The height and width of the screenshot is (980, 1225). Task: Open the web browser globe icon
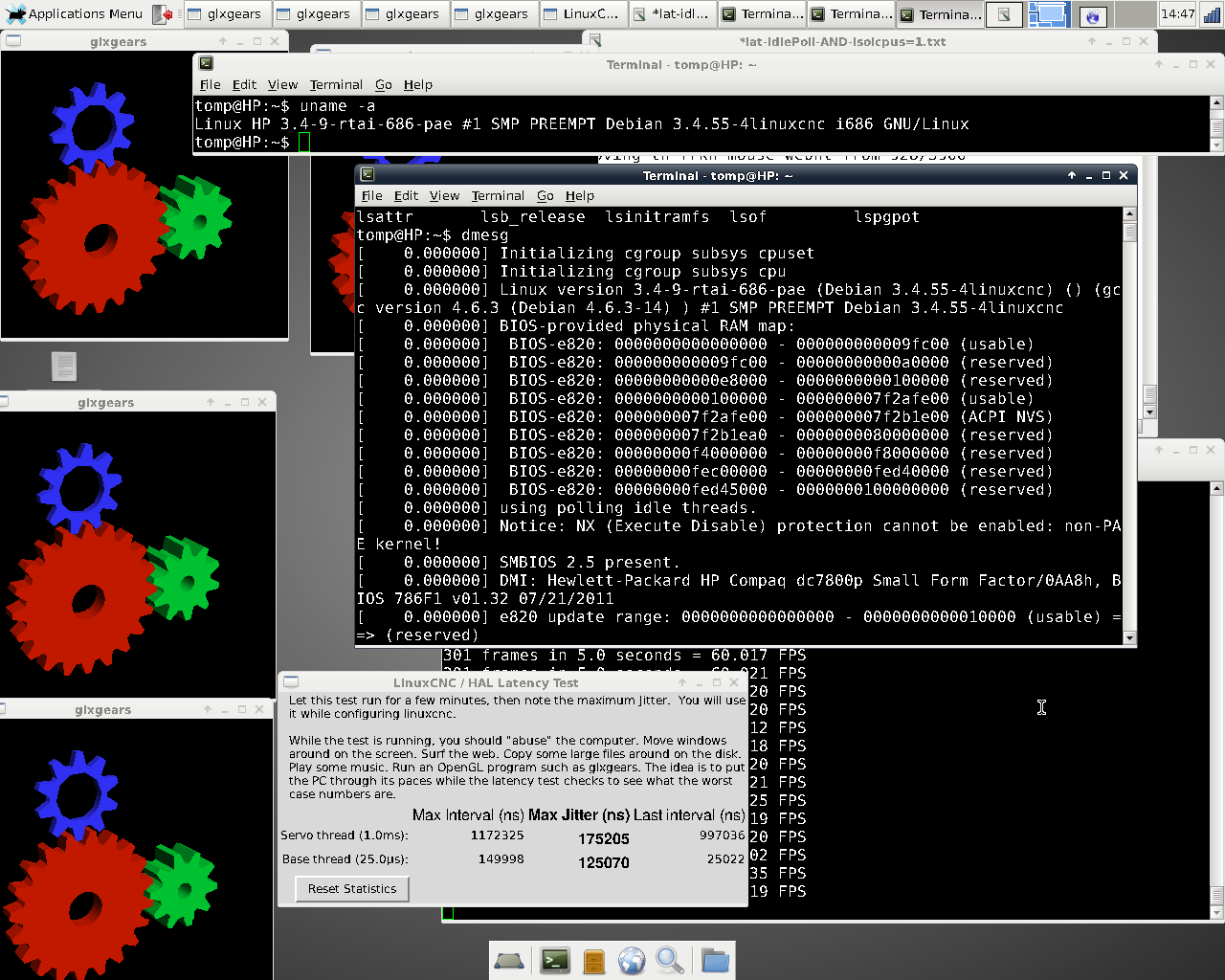click(632, 960)
